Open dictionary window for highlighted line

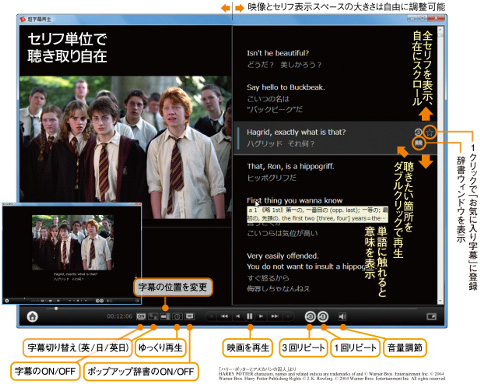(419, 143)
